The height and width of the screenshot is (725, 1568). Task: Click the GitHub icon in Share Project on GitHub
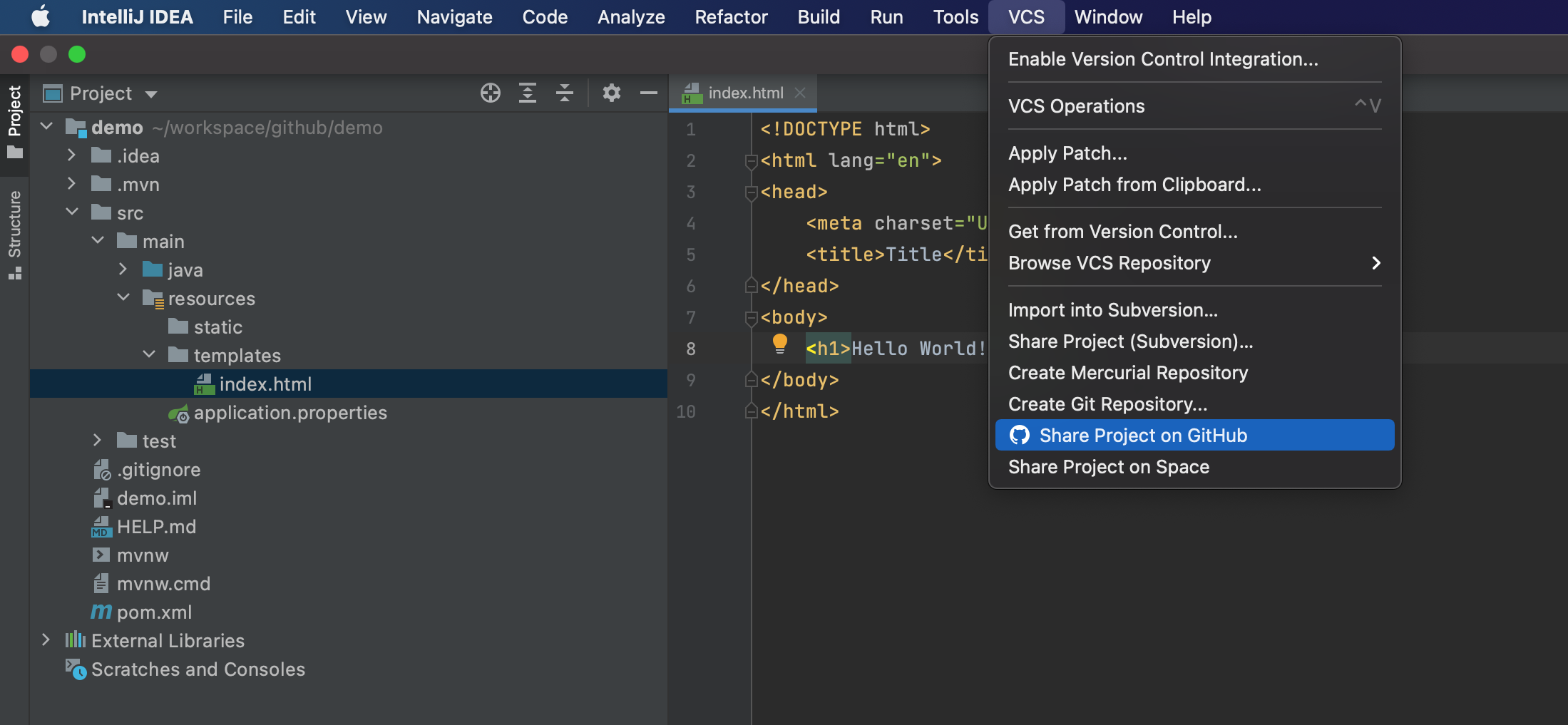pos(1020,435)
